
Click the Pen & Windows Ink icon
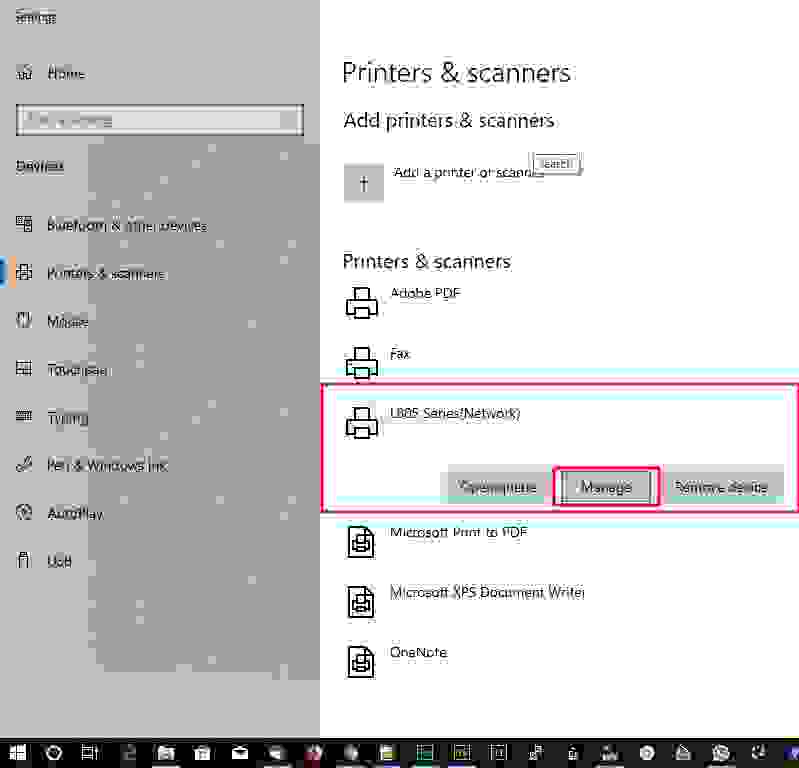click(x=25, y=465)
